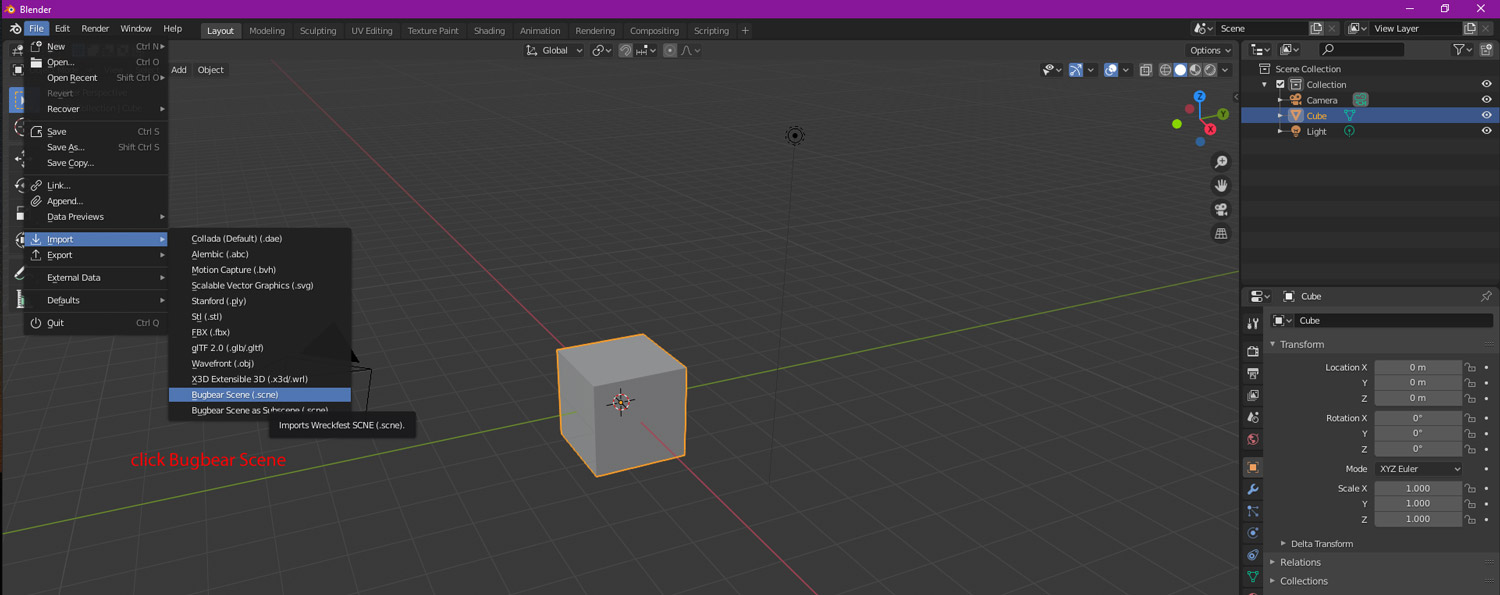Viewport: 1500px width, 595px height.
Task: Select wireframe viewport shading
Action: [1166, 70]
